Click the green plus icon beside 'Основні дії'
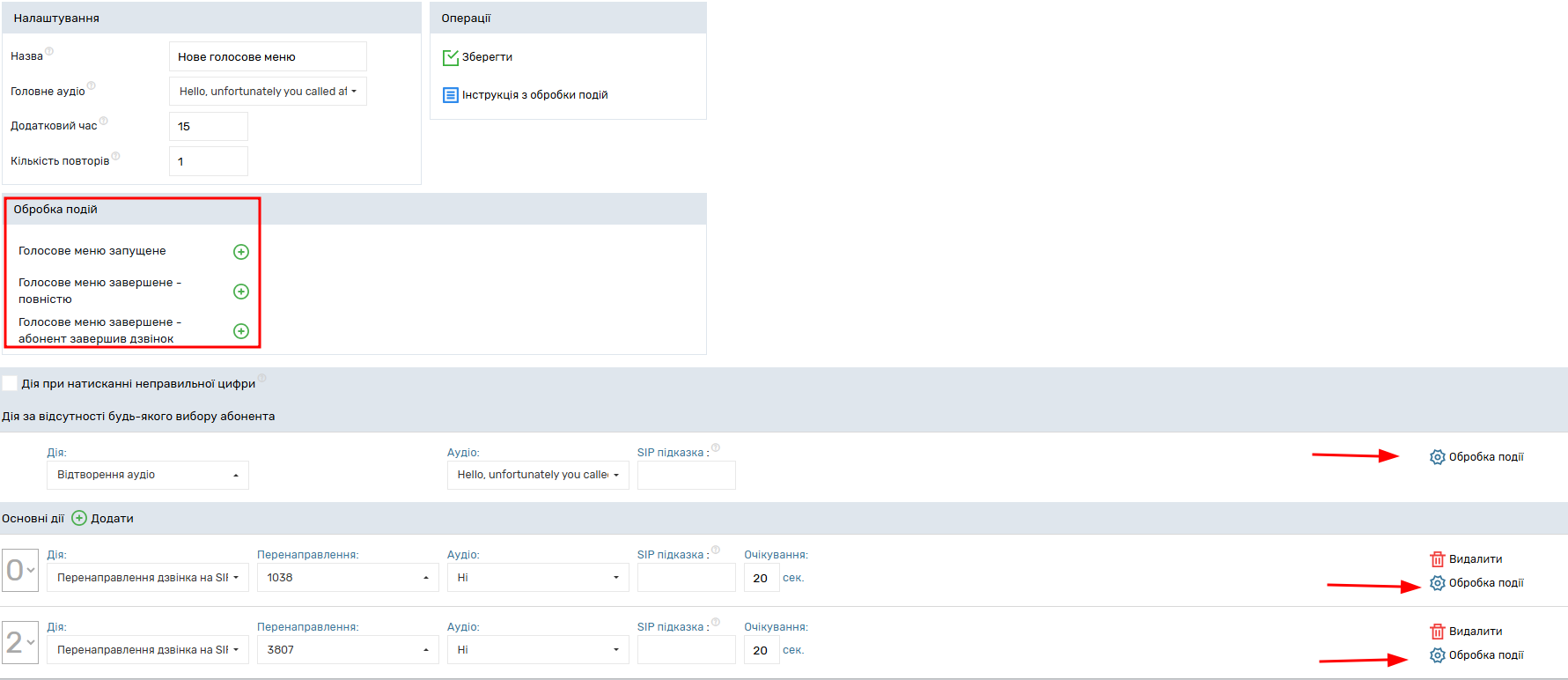The image size is (1568, 680). 79,518
